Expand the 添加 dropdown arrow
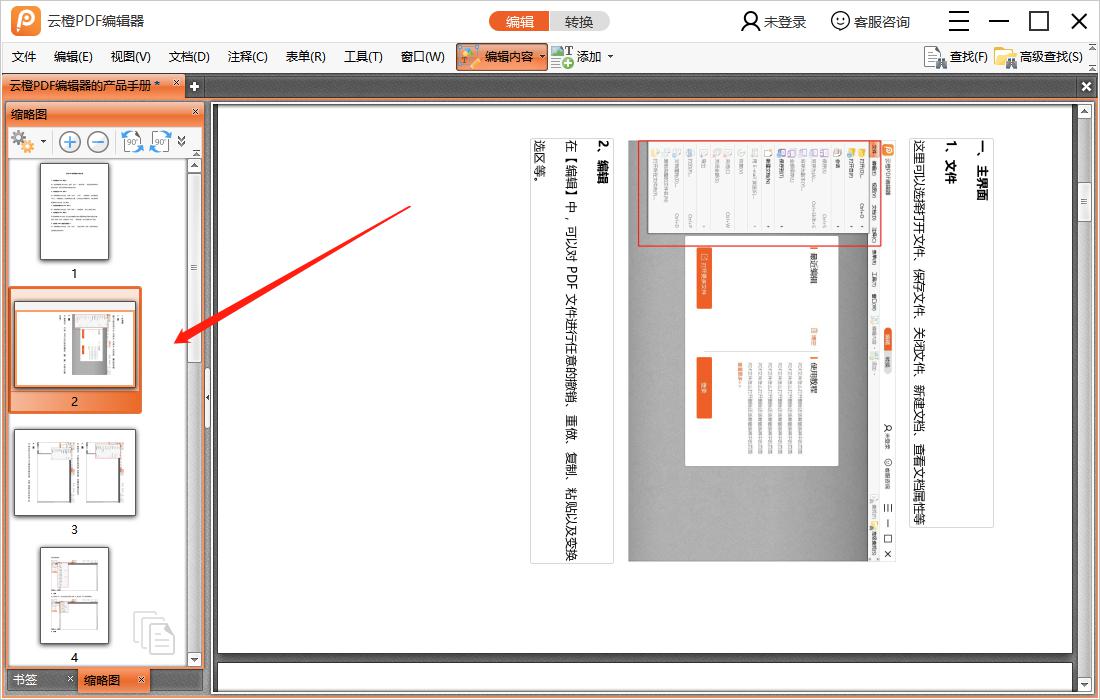The image size is (1100, 700). 610,57
